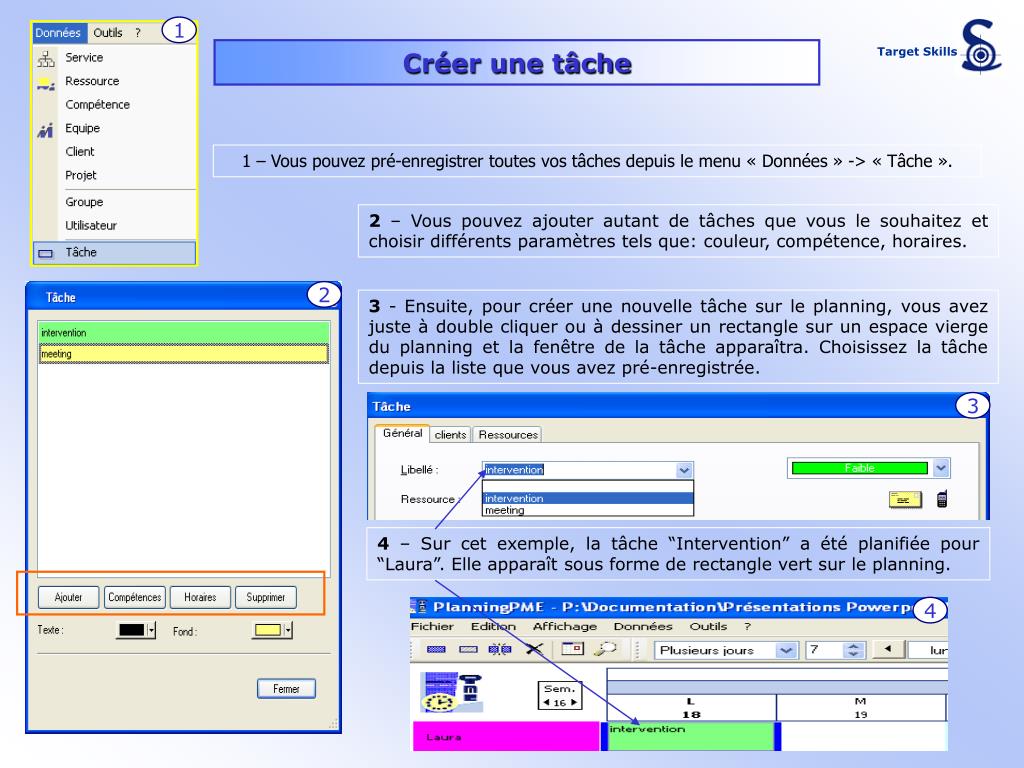Viewport: 1024px width, 768px height.
Task: Choose Service from the Données menu
Action: 115,57
